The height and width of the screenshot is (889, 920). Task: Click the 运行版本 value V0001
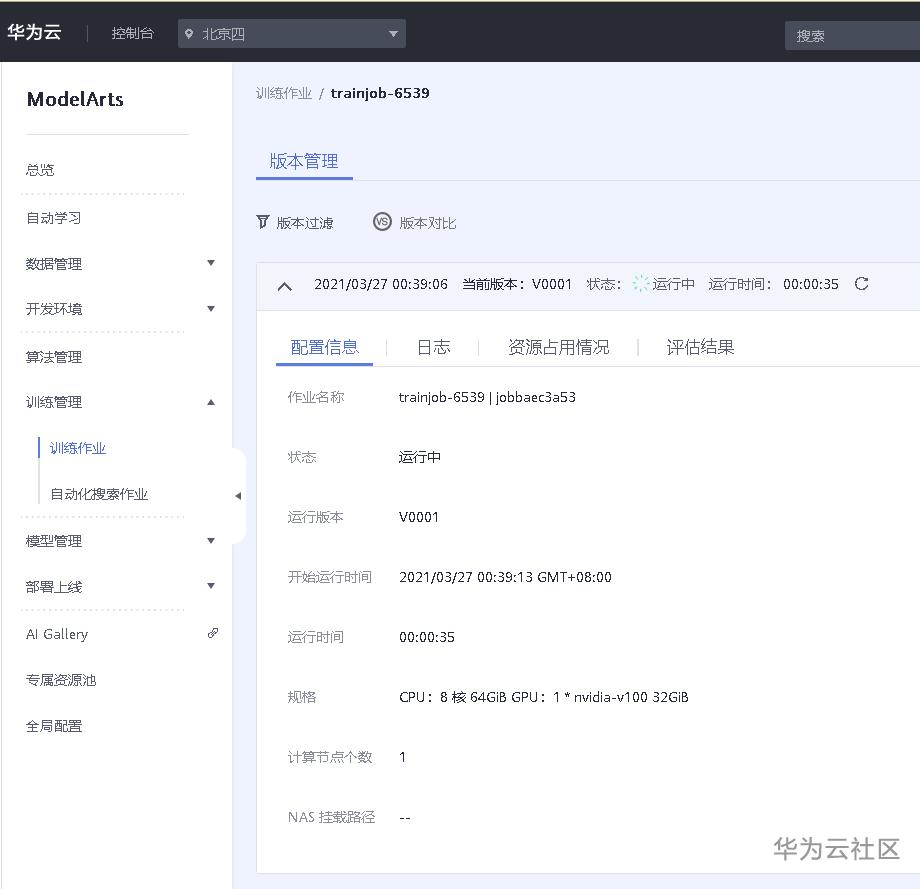click(x=418, y=517)
